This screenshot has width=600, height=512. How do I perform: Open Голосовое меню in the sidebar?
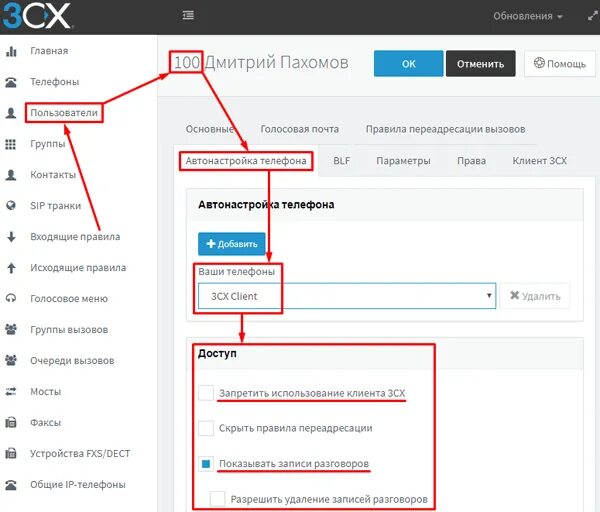(x=69, y=299)
